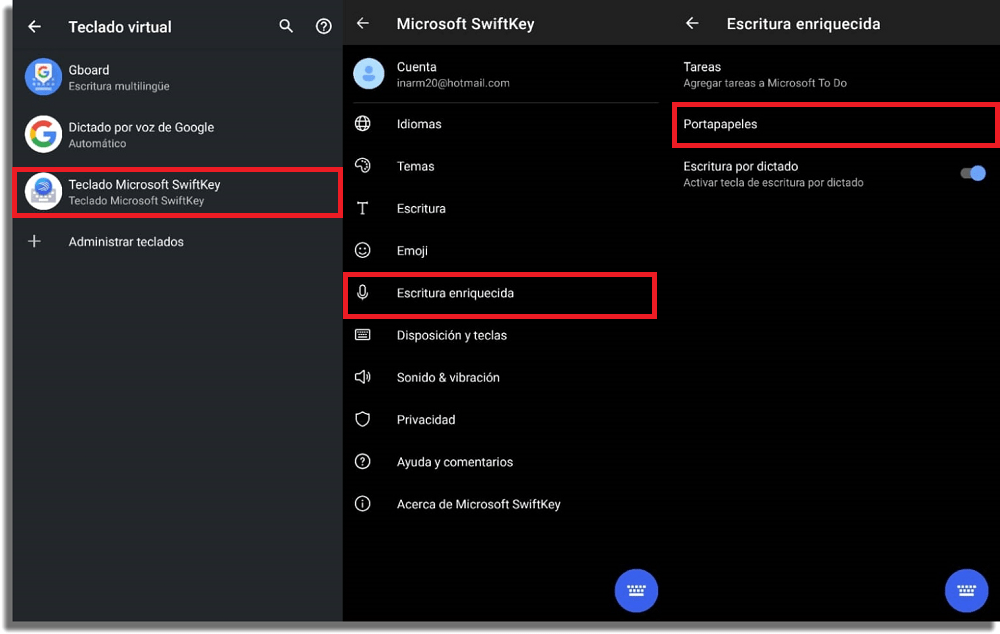Screen dimensions: 1000x634
Task: Open Acerca de Microsoft SwiftKey
Action: [501, 504]
